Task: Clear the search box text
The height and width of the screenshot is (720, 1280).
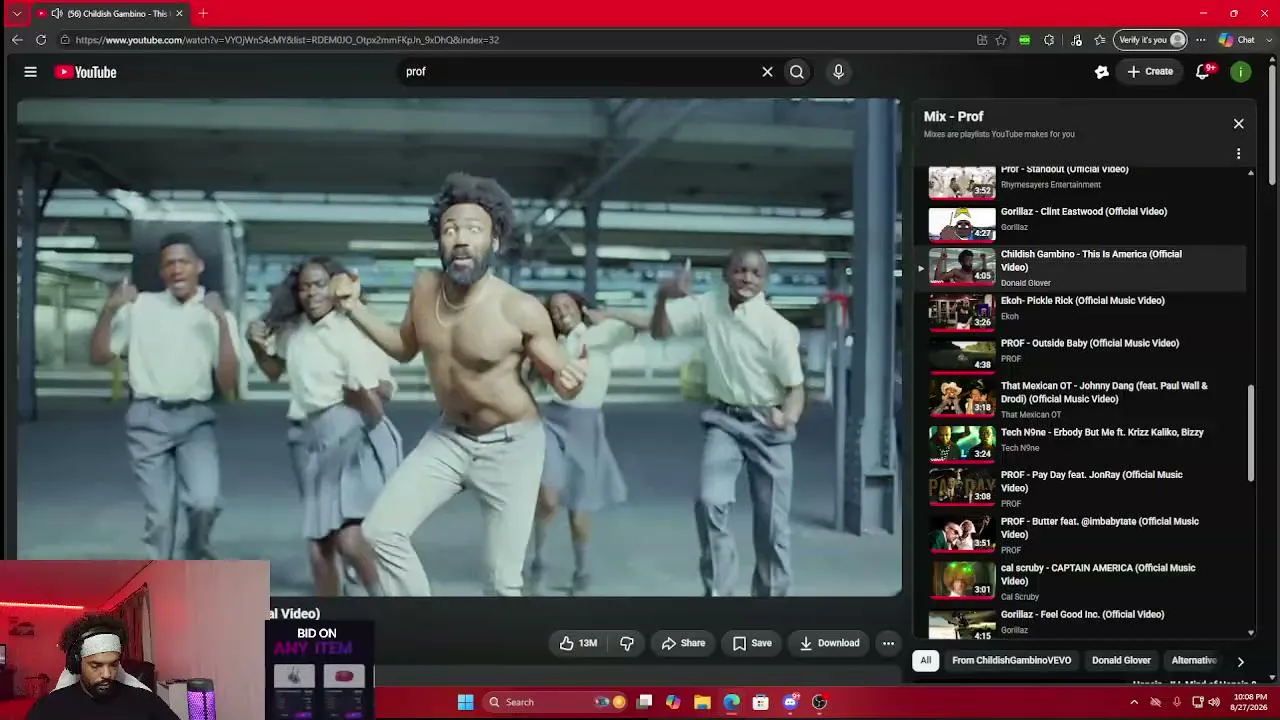Action: [x=767, y=72]
